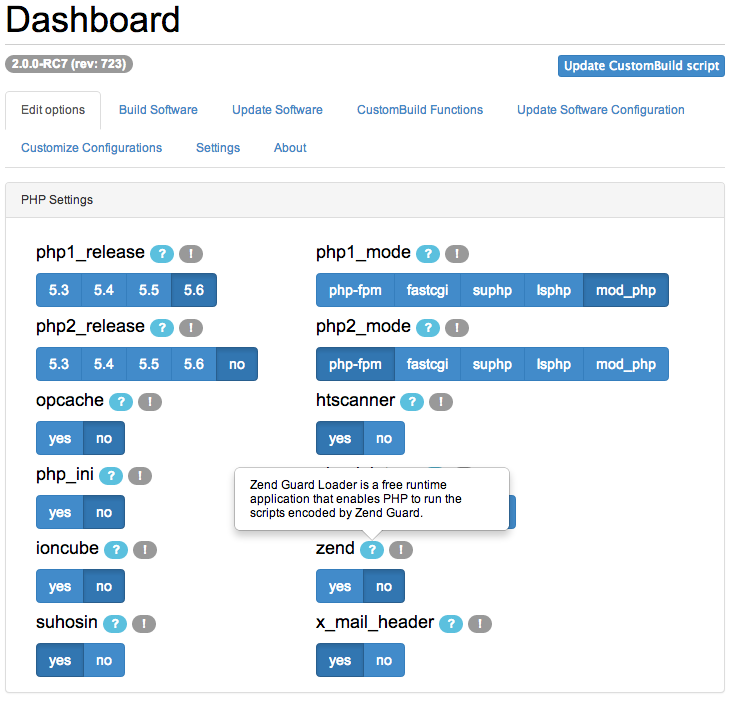Click the 2.0.0-RC7 version badge
The image size is (741, 703).
point(69,64)
